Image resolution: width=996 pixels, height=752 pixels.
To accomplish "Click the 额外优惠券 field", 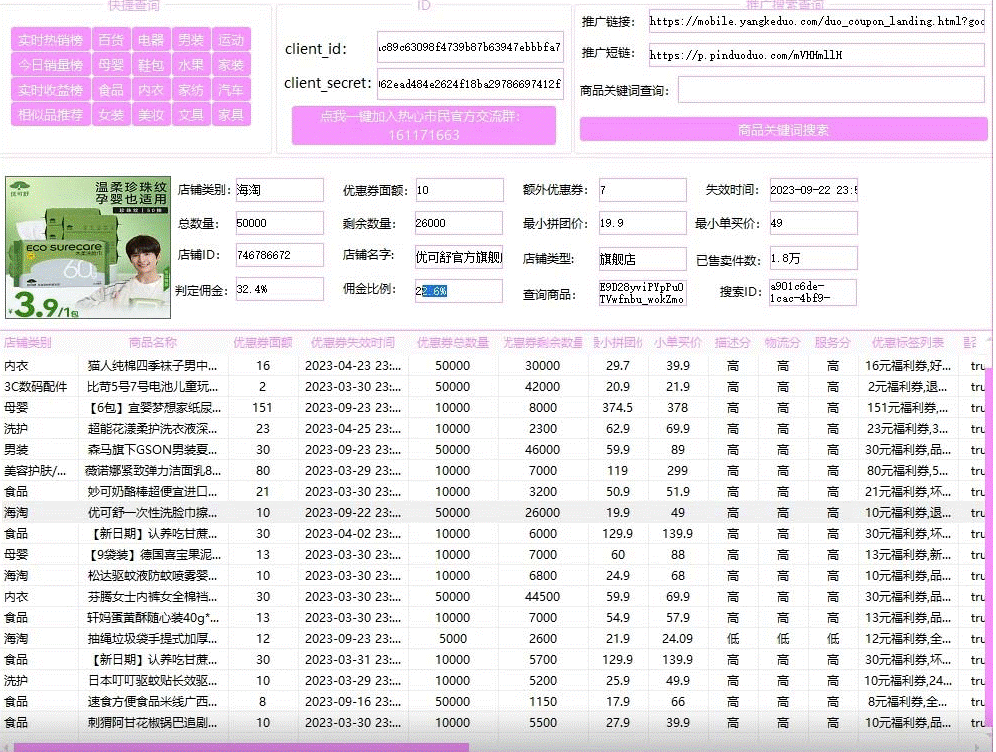I will point(642,190).
